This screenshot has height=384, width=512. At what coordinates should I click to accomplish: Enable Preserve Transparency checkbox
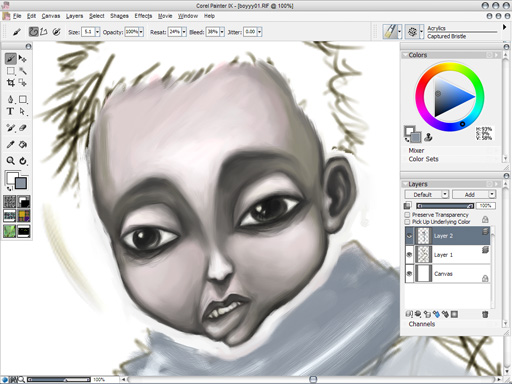coord(407,215)
